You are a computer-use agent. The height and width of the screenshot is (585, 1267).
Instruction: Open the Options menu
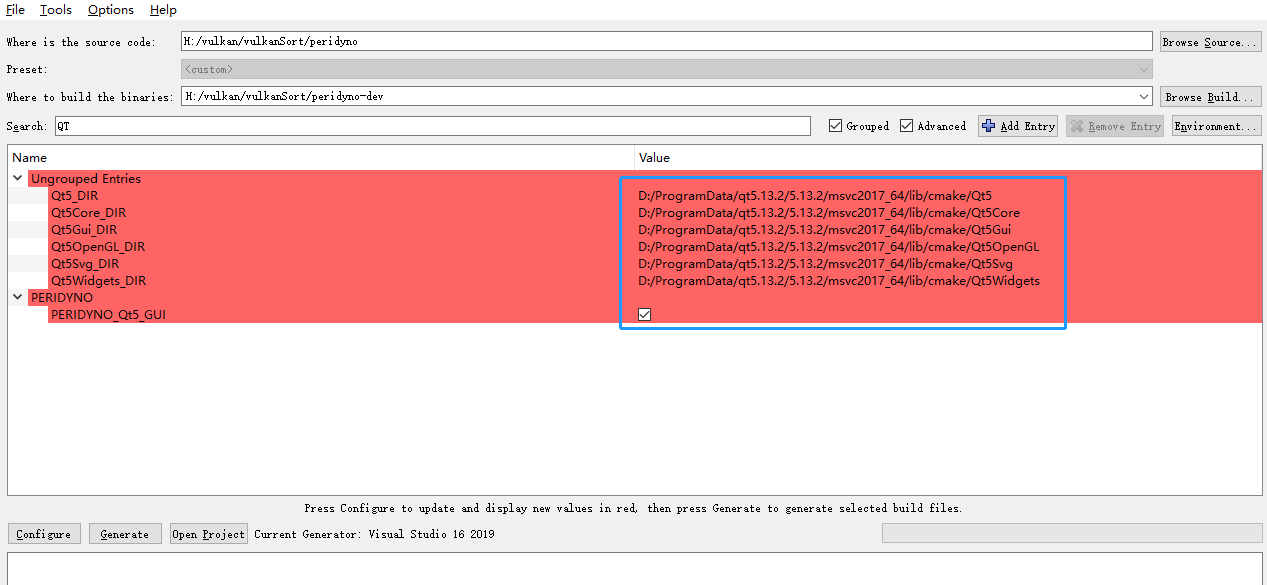pyautogui.click(x=110, y=10)
